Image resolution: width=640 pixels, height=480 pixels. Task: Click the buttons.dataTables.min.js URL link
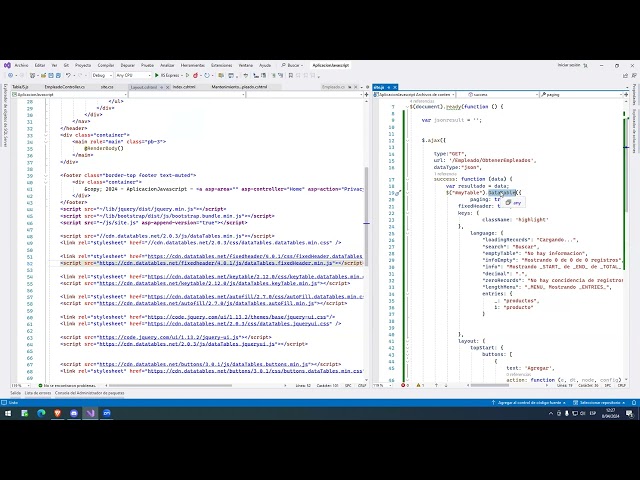204,364
